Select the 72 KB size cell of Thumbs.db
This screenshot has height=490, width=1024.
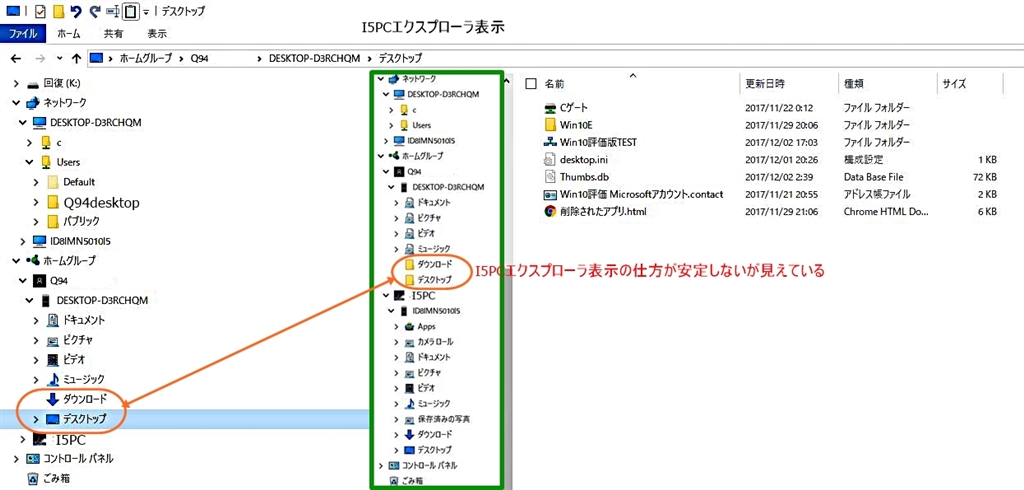[985, 177]
